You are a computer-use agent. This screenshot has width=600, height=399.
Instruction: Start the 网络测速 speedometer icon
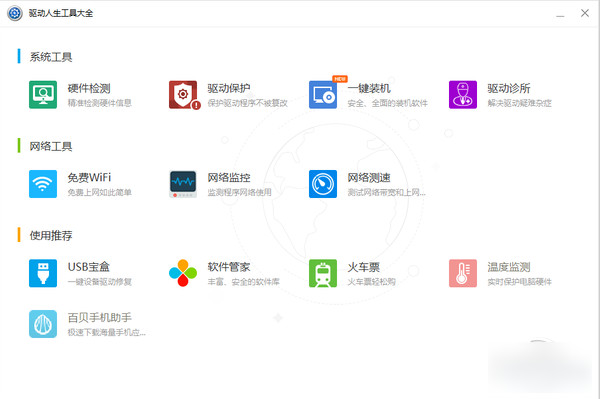[323, 184]
